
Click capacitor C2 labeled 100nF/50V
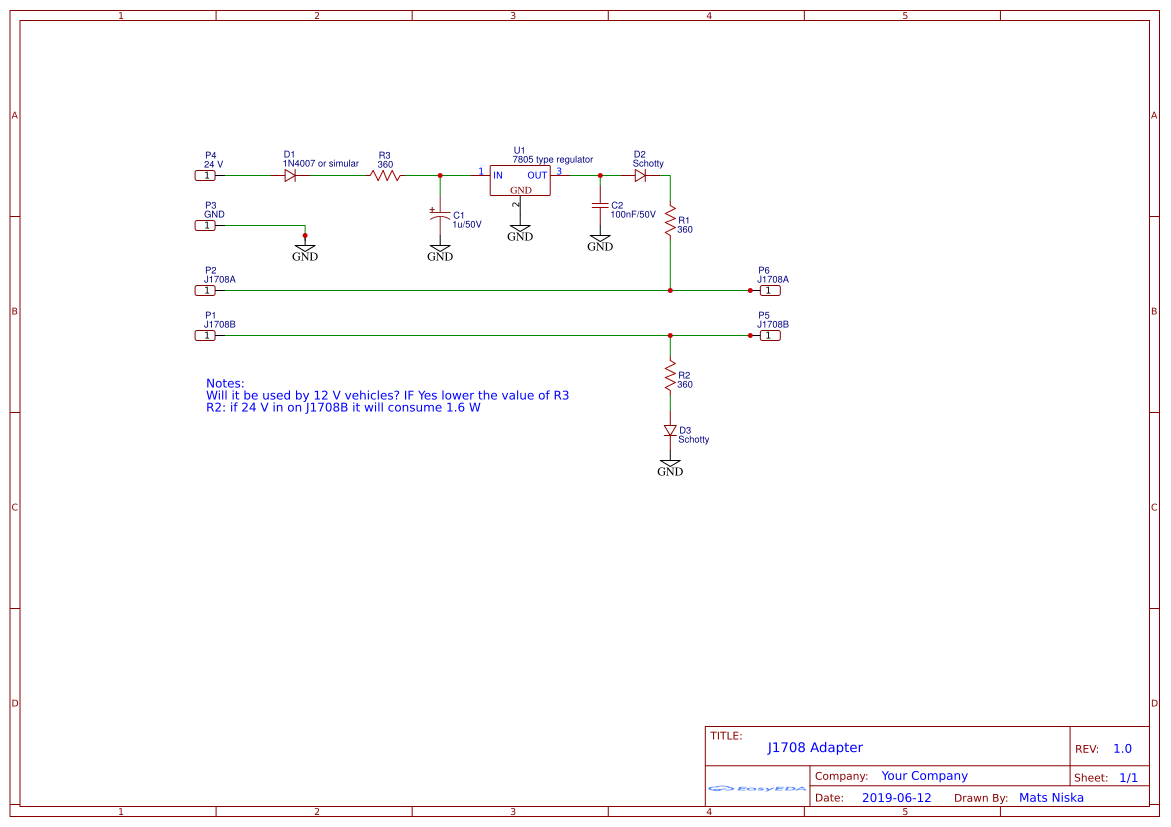600,205
